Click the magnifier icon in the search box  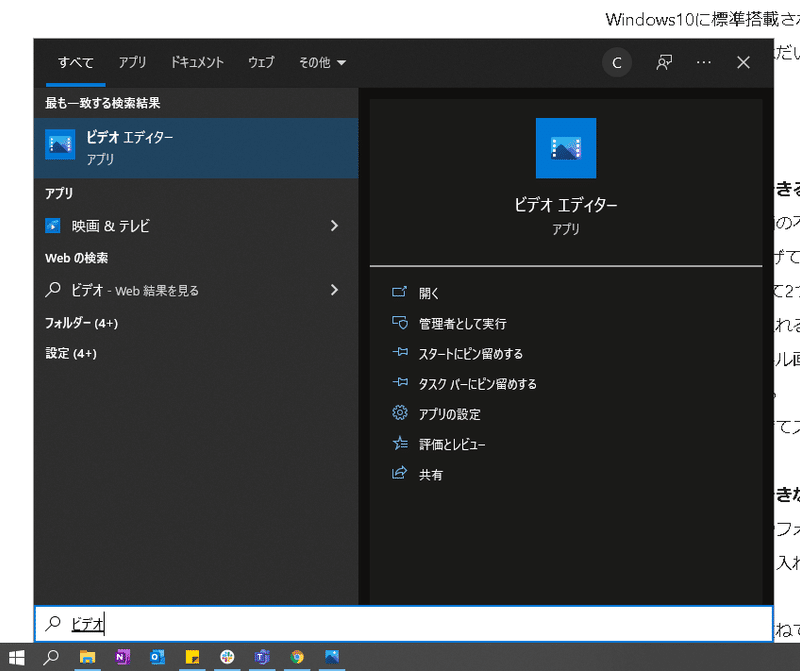[53, 624]
